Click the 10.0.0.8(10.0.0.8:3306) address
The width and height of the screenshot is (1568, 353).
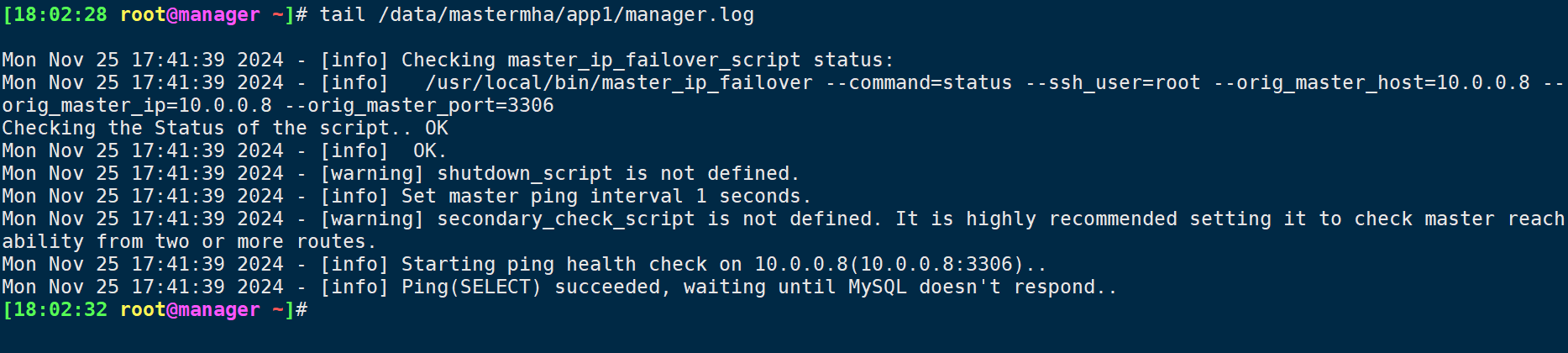(x=889, y=265)
